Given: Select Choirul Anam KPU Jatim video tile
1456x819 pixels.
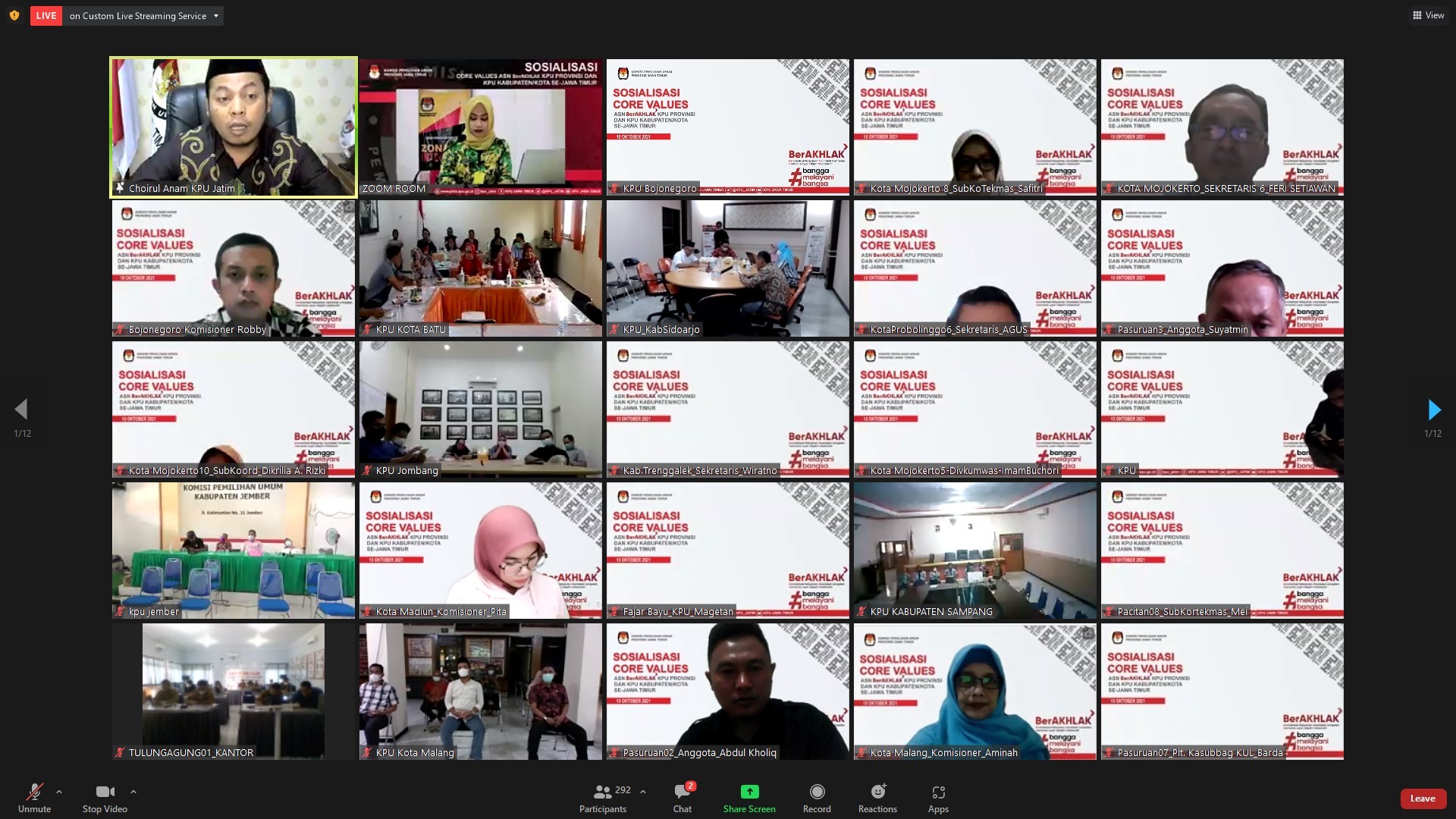Looking at the screenshot, I should pyautogui.click(x=234, y=127).
